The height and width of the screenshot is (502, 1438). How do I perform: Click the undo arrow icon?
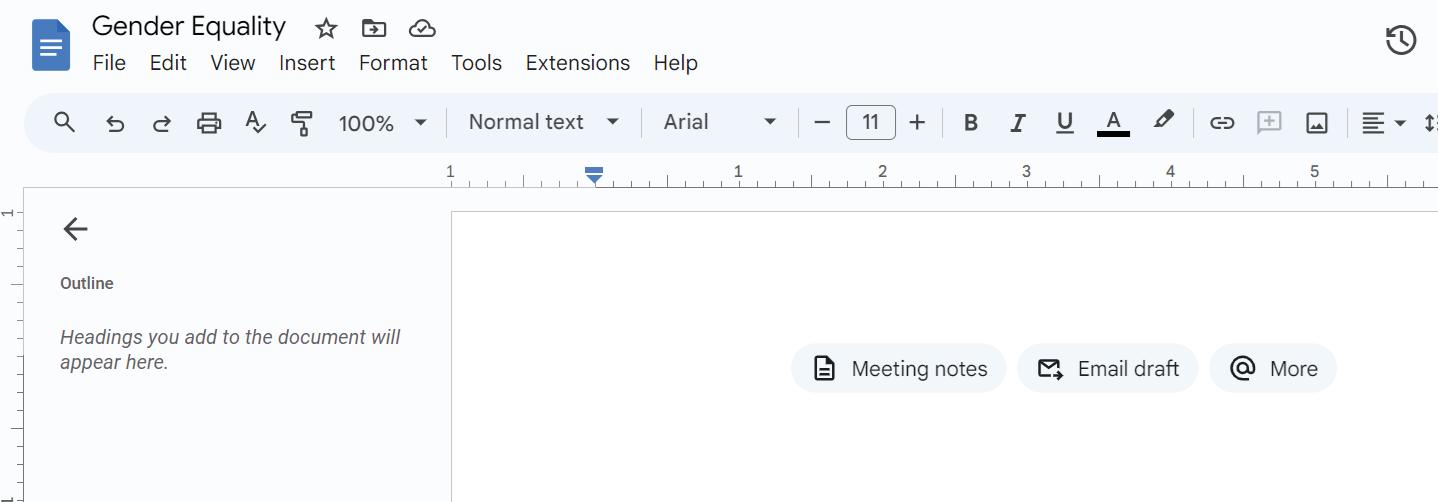click(115, 123)
